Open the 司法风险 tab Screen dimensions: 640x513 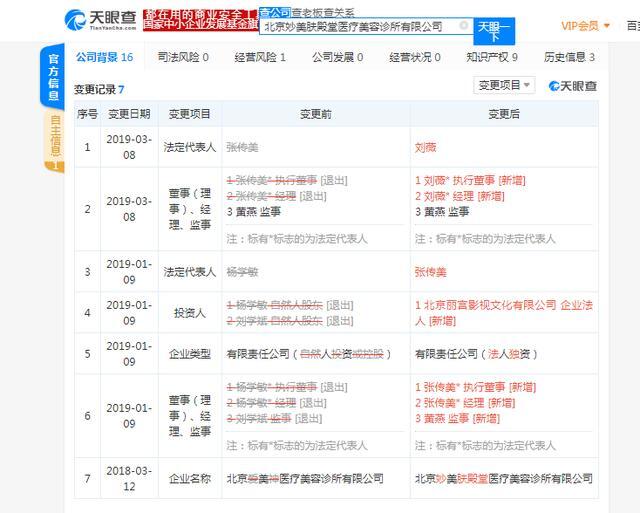click(x=183, y=57)
